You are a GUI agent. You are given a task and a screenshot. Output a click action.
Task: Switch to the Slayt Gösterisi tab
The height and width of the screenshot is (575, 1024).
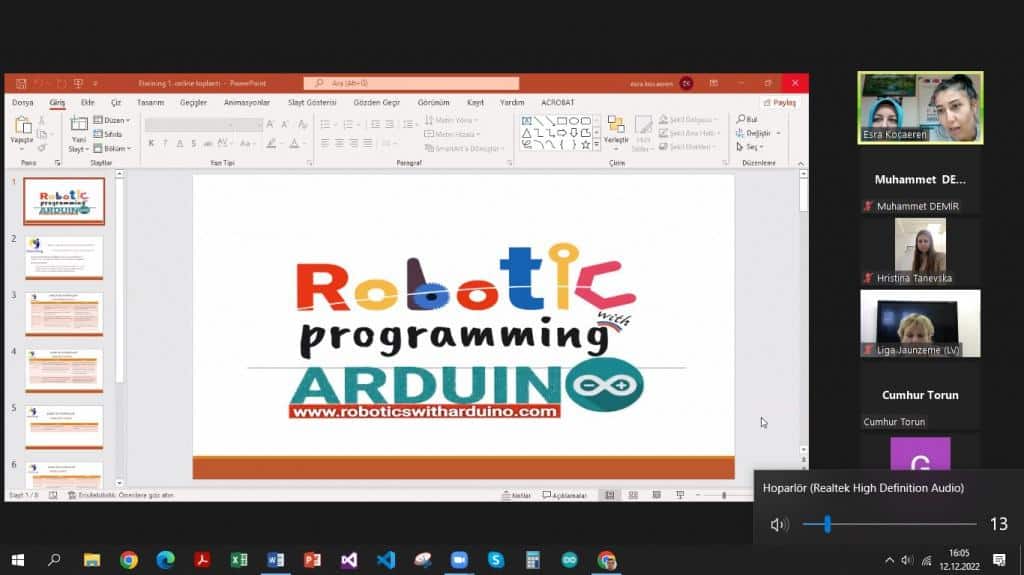pyautogui.click(x=311, y=102)
